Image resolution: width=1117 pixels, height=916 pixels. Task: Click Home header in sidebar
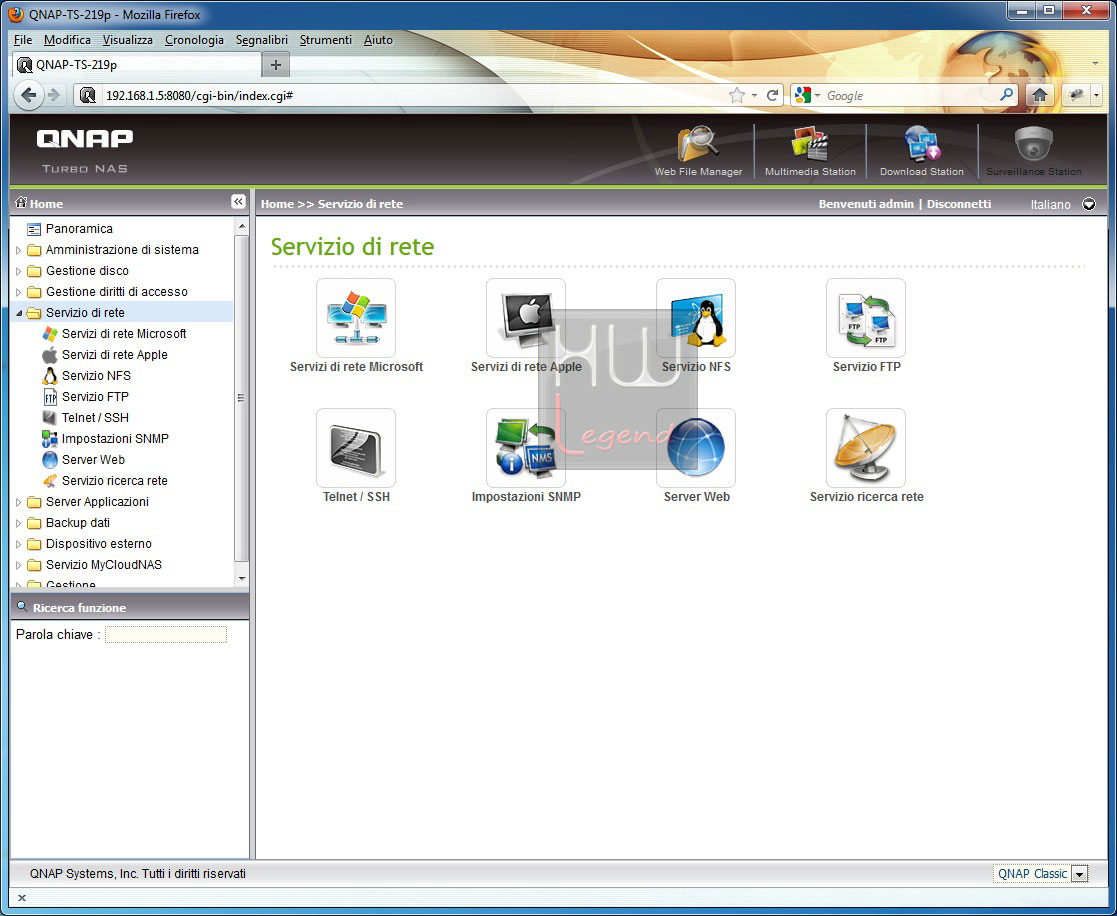(x=46, y=204)
